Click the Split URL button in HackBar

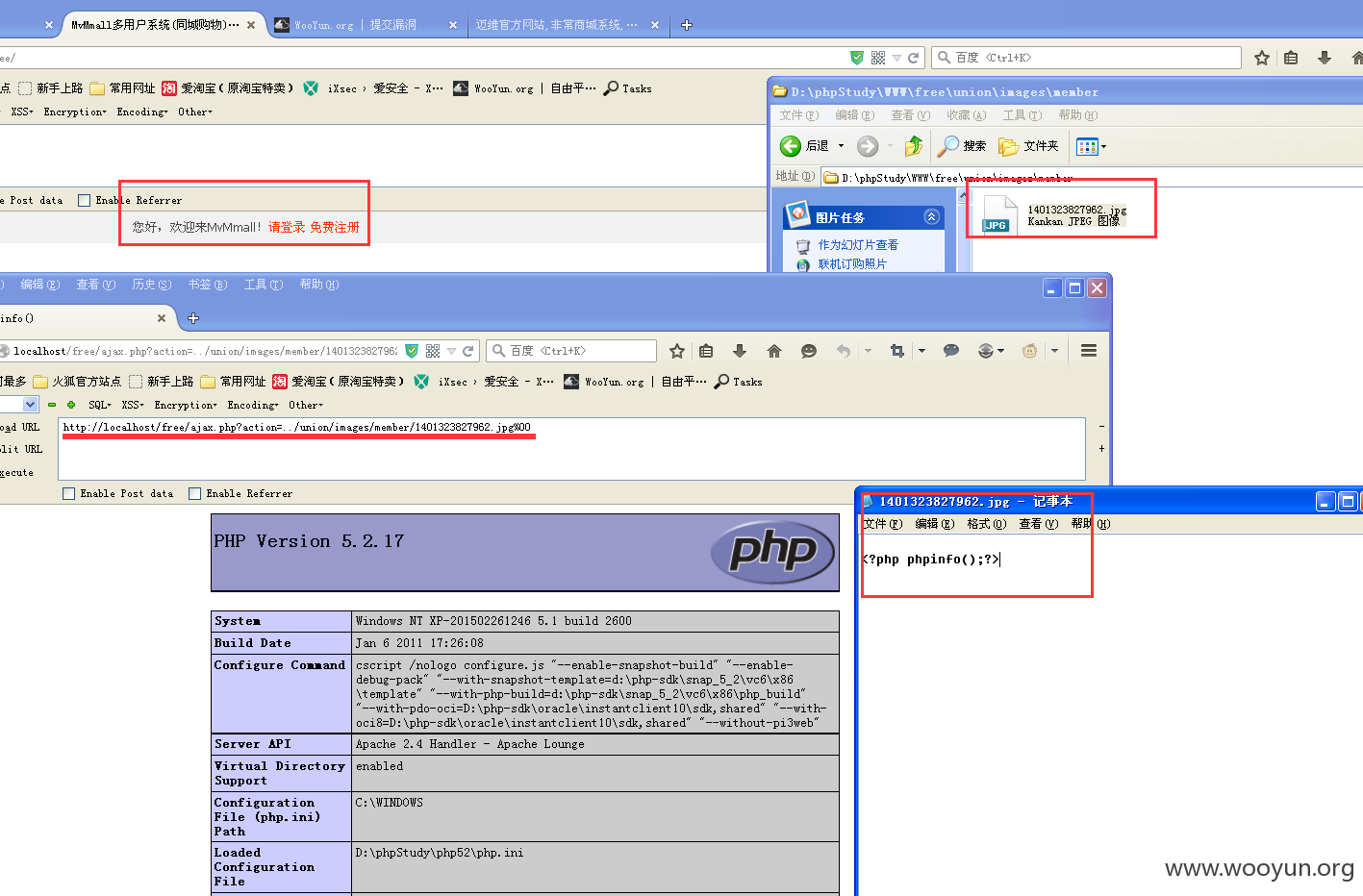point(21,449)
